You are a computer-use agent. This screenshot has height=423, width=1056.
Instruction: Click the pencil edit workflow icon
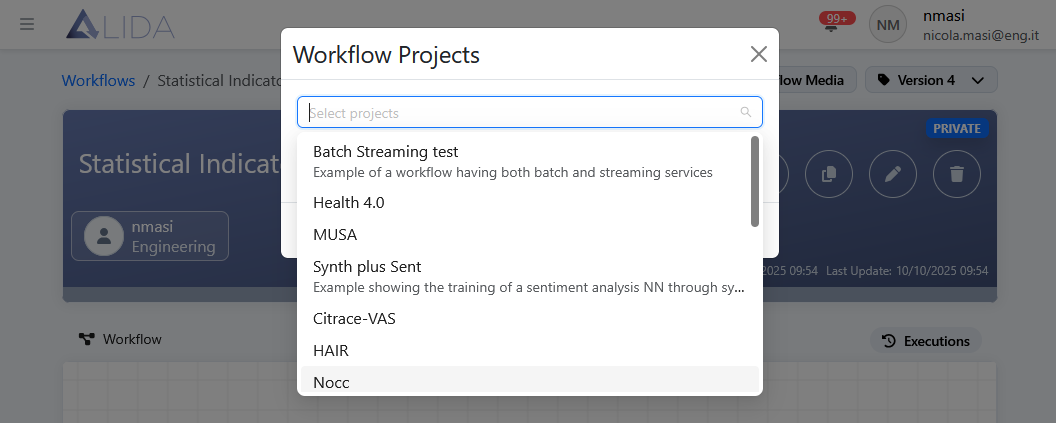pos(893,174)
